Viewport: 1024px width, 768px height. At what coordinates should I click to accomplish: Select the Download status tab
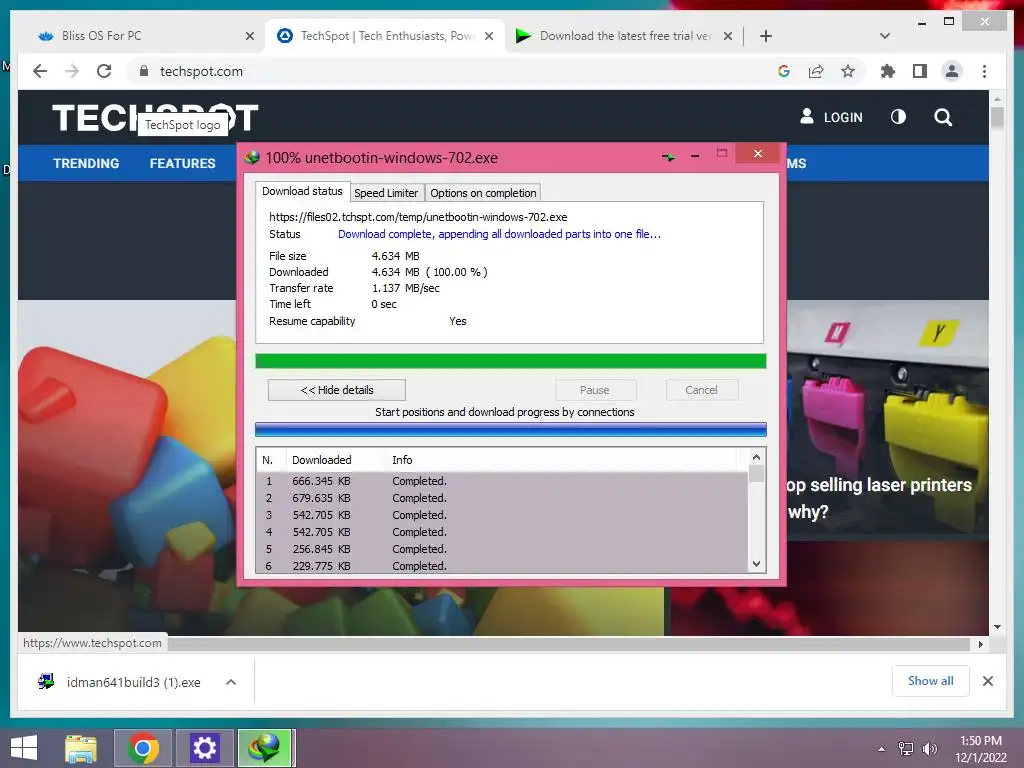pos(302,191)
